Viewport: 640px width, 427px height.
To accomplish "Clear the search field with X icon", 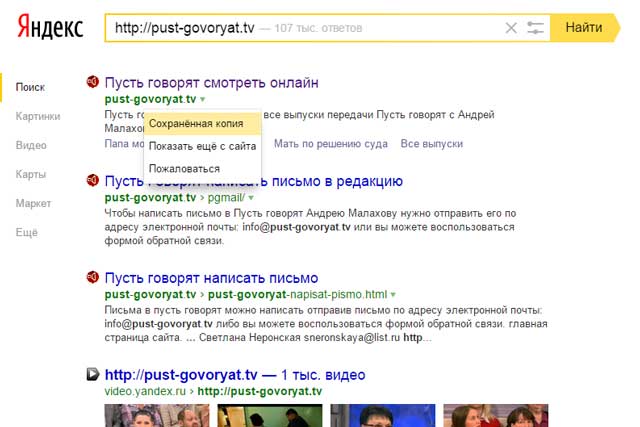I will click(512, 28).
